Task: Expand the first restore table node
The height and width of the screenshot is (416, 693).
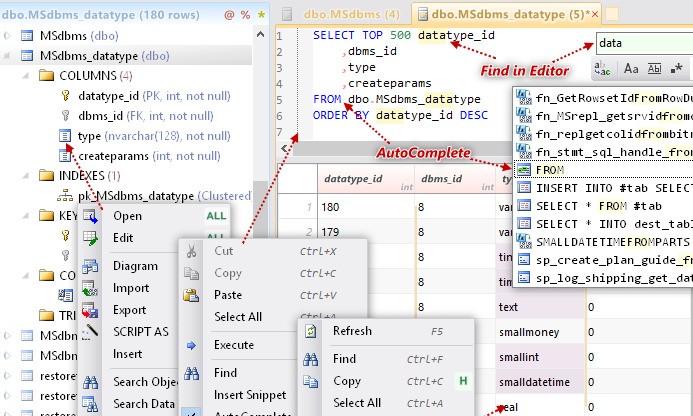Action: click(7, 376)
